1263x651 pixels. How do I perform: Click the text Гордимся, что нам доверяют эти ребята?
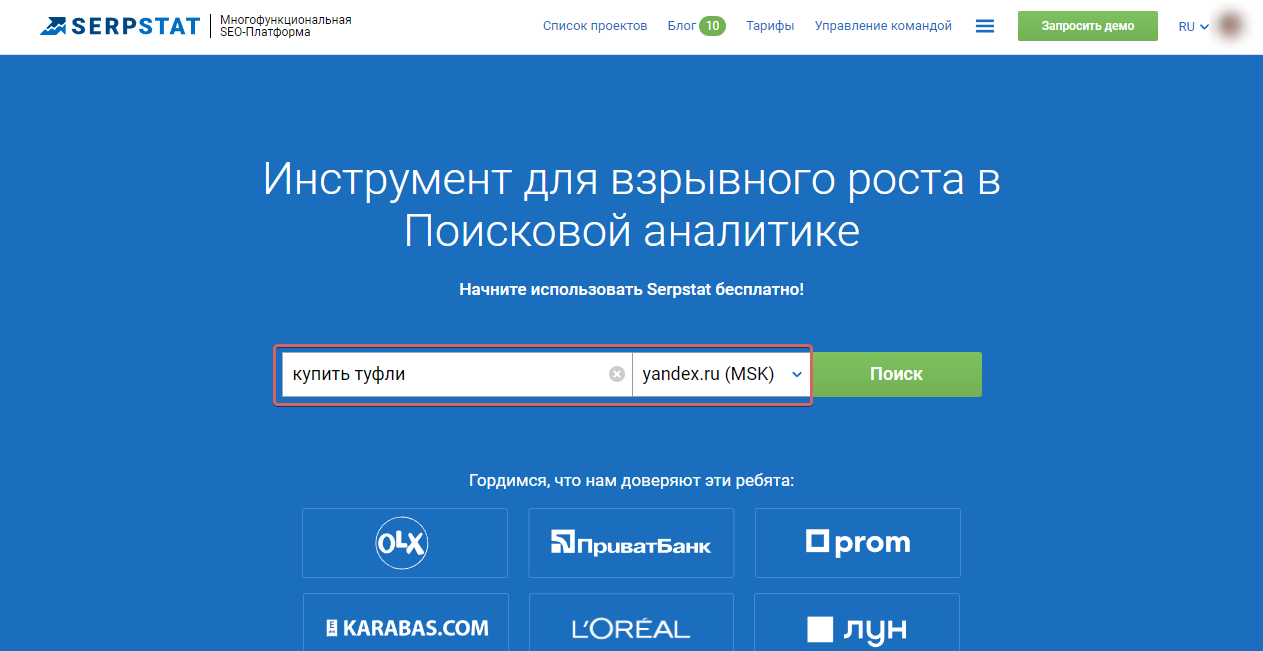tap(631, 481)
